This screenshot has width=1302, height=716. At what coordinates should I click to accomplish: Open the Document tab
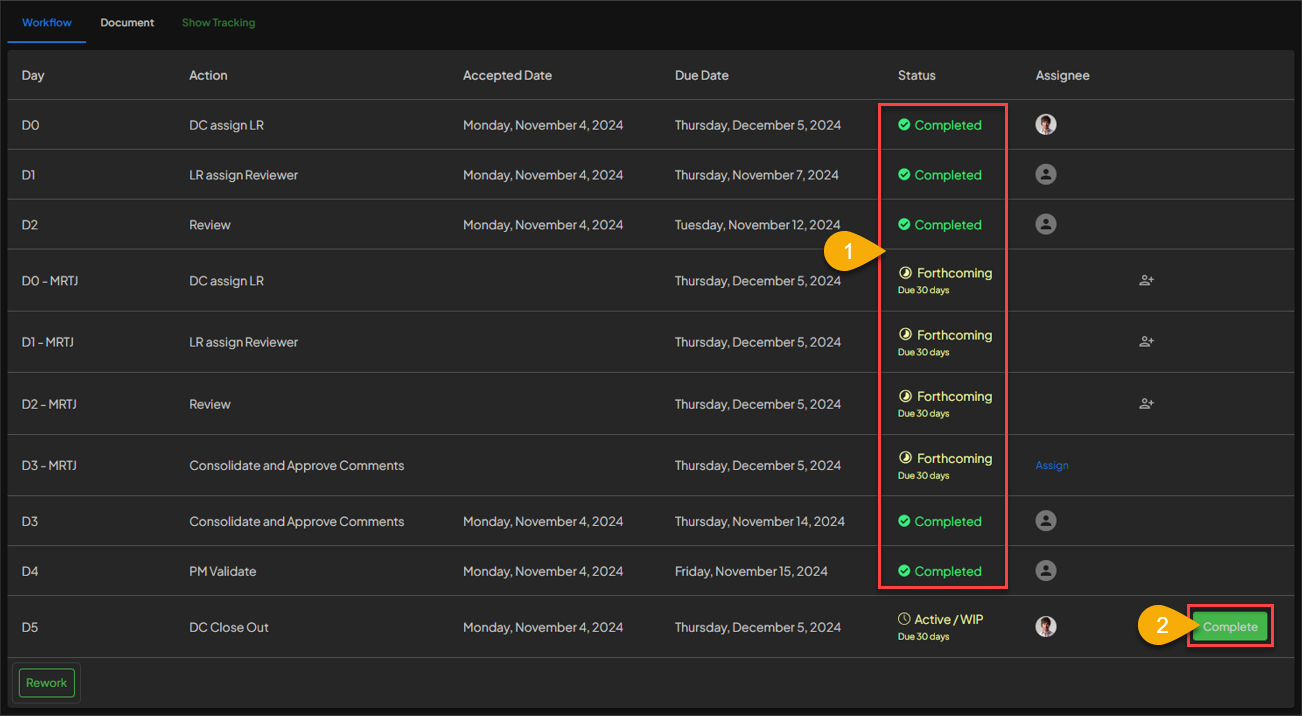127,23
